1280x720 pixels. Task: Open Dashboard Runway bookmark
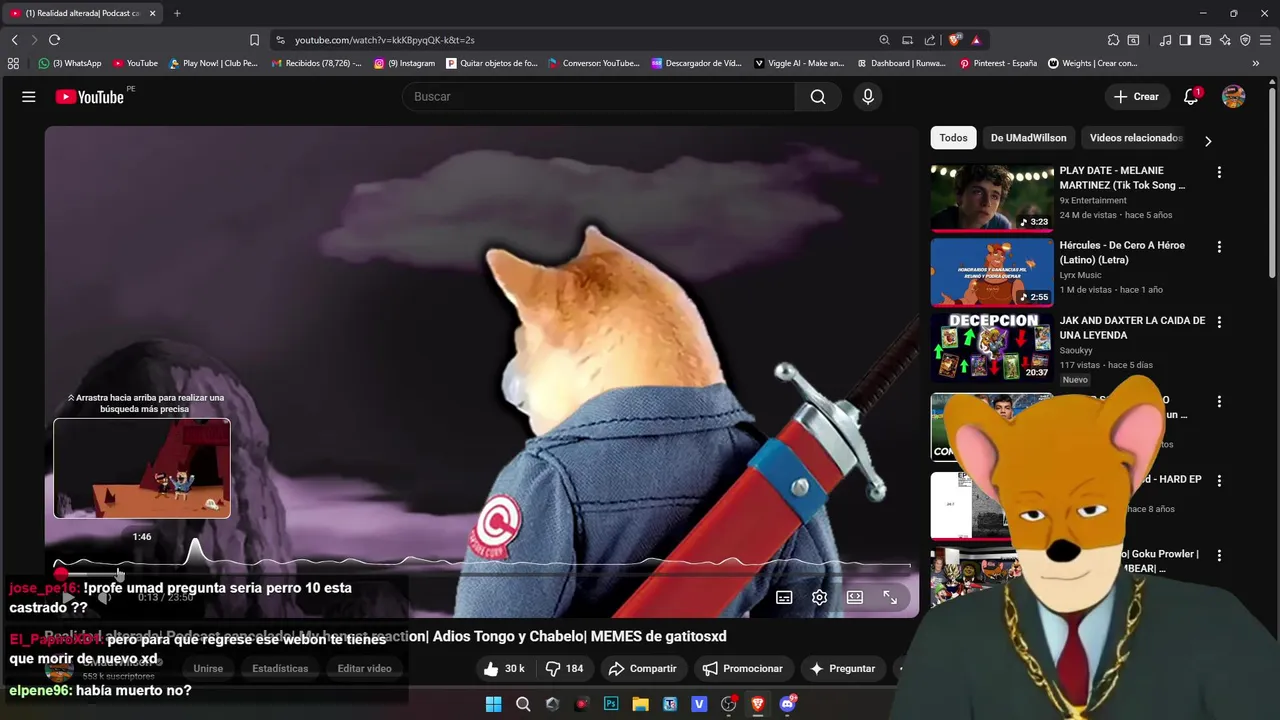click(901, 63)
